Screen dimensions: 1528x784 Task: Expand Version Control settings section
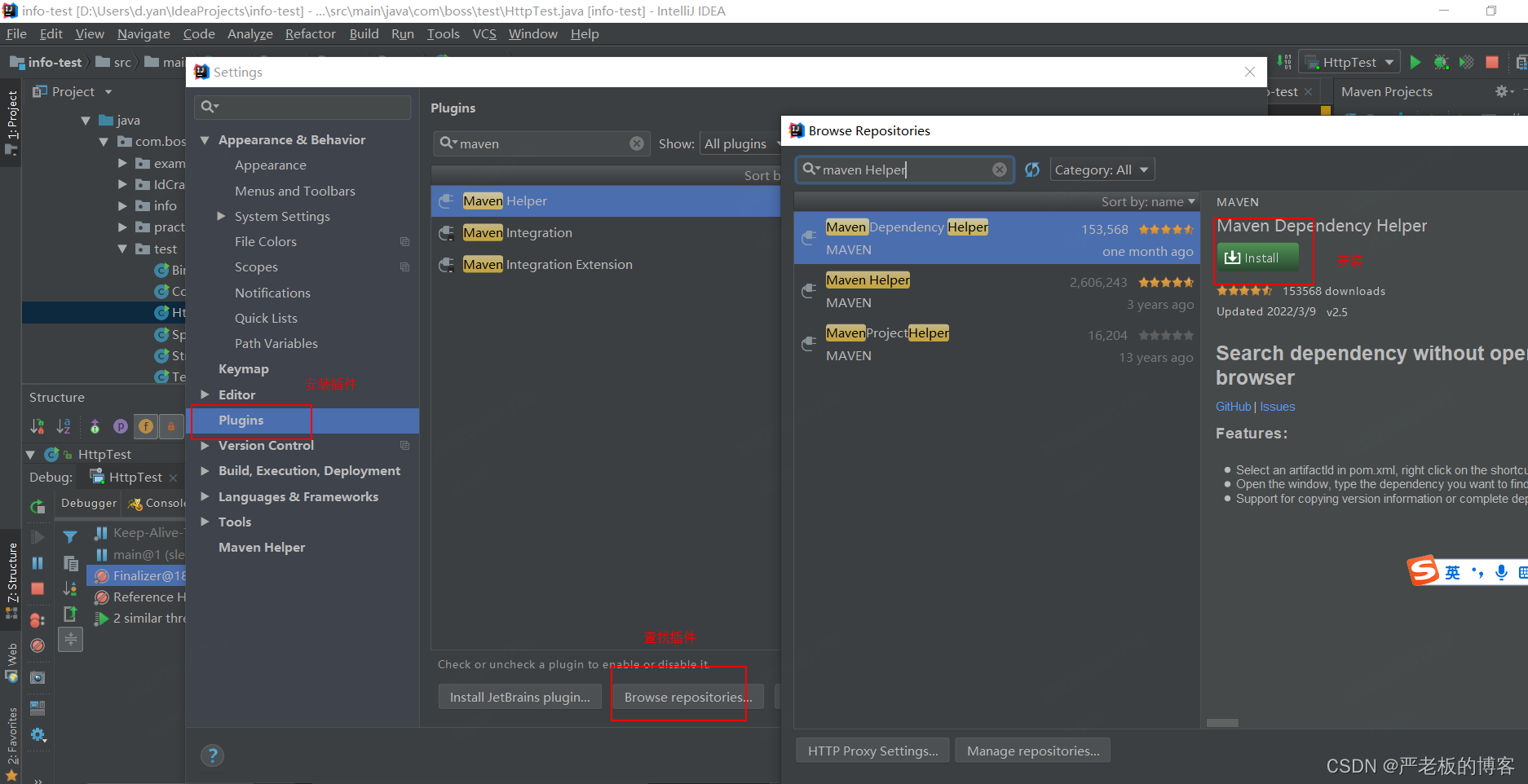pyautogui.click(x=205, y=445)
